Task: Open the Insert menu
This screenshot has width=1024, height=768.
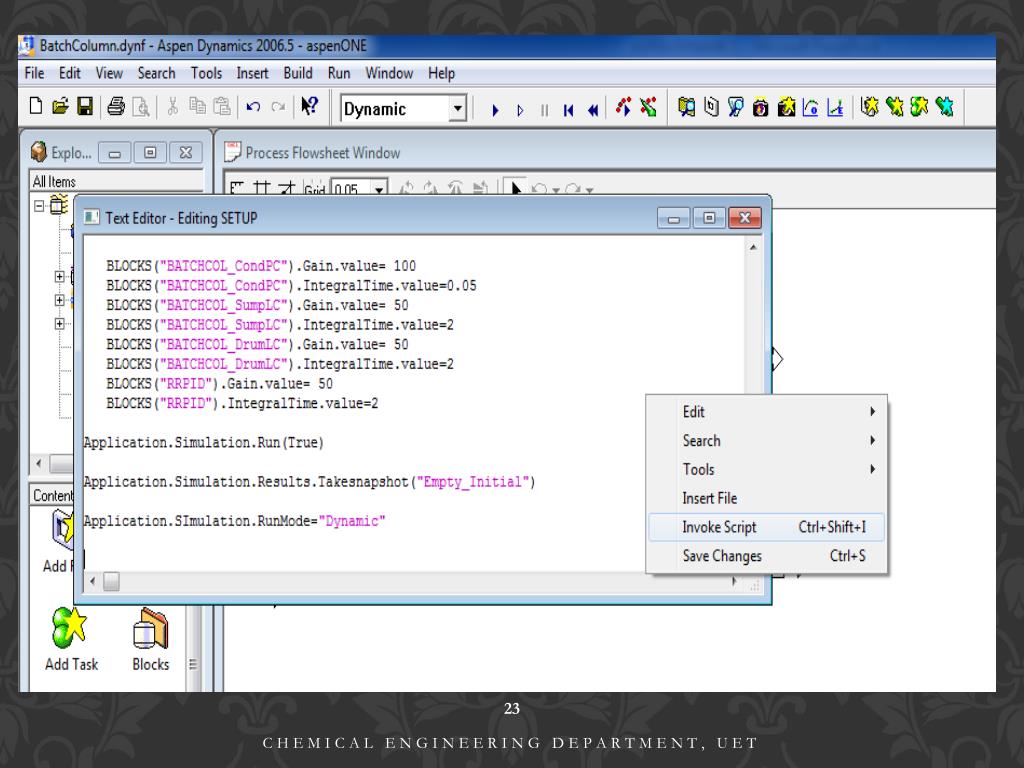Action: click(252, 73)
